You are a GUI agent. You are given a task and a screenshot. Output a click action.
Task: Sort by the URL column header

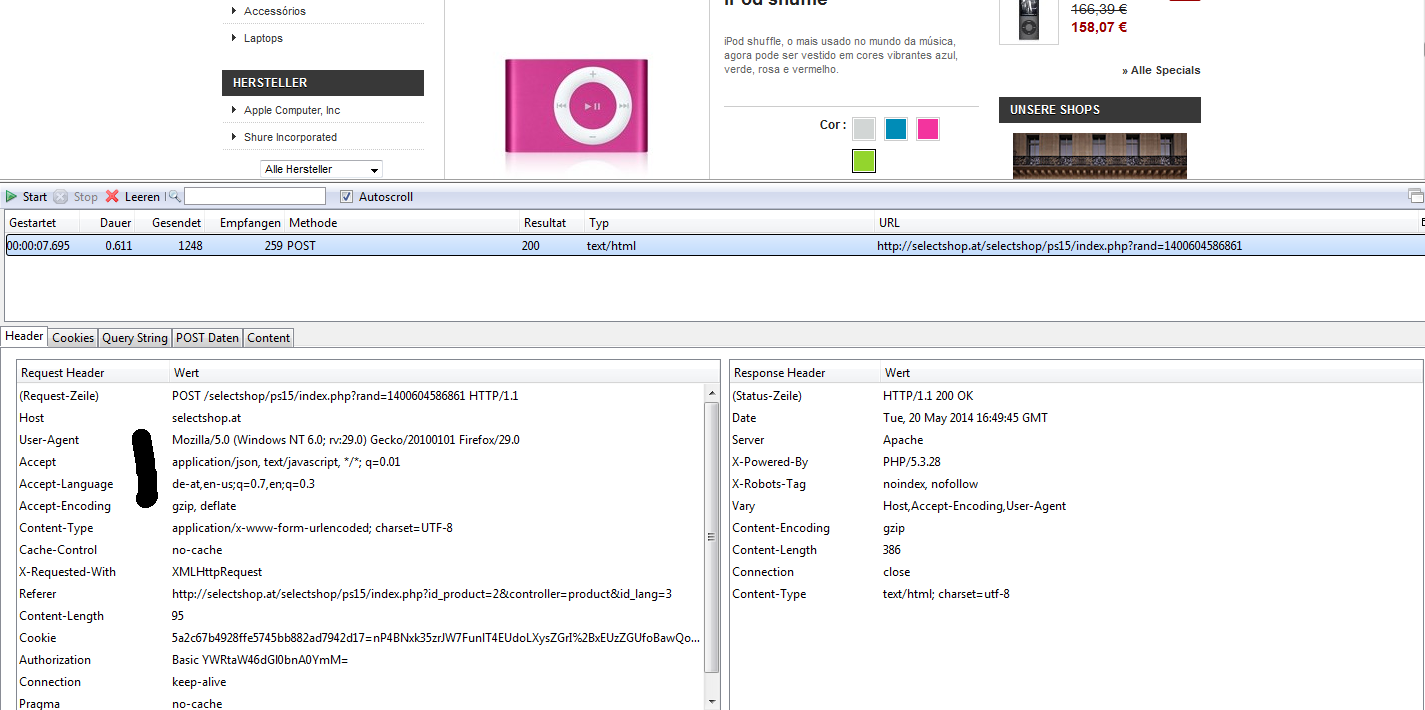pyautogui.click(x=1146, y=223)
